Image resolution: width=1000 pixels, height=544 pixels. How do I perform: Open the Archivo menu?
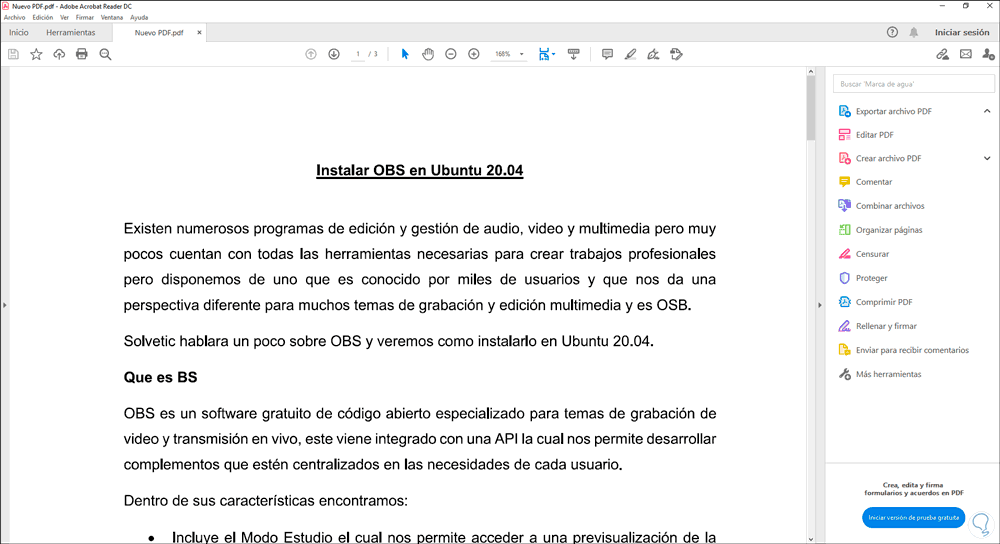pos(15,18)
